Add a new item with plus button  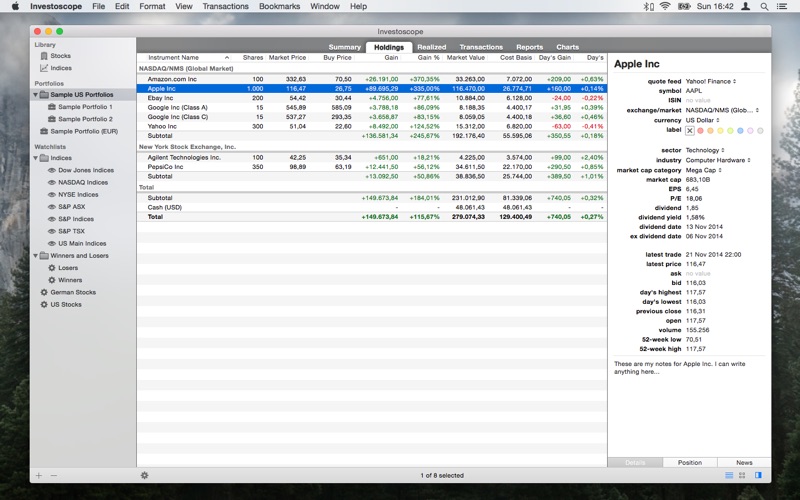coord(39,476)
